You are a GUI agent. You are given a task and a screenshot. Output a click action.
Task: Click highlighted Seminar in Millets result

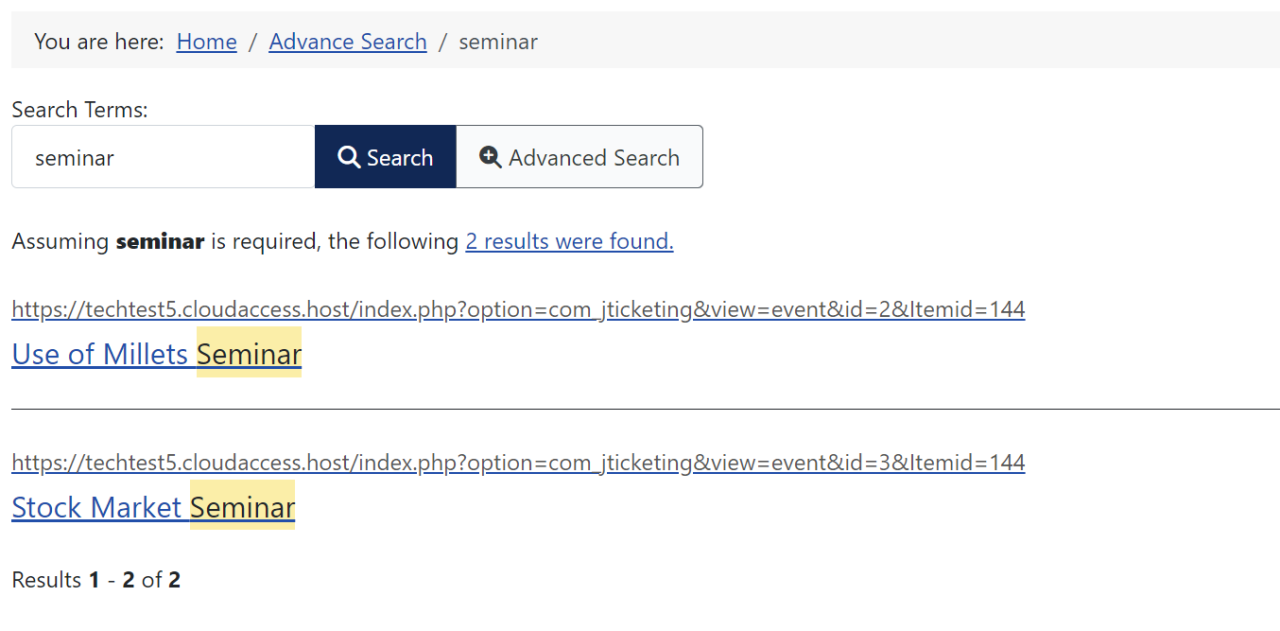point(249,354)
